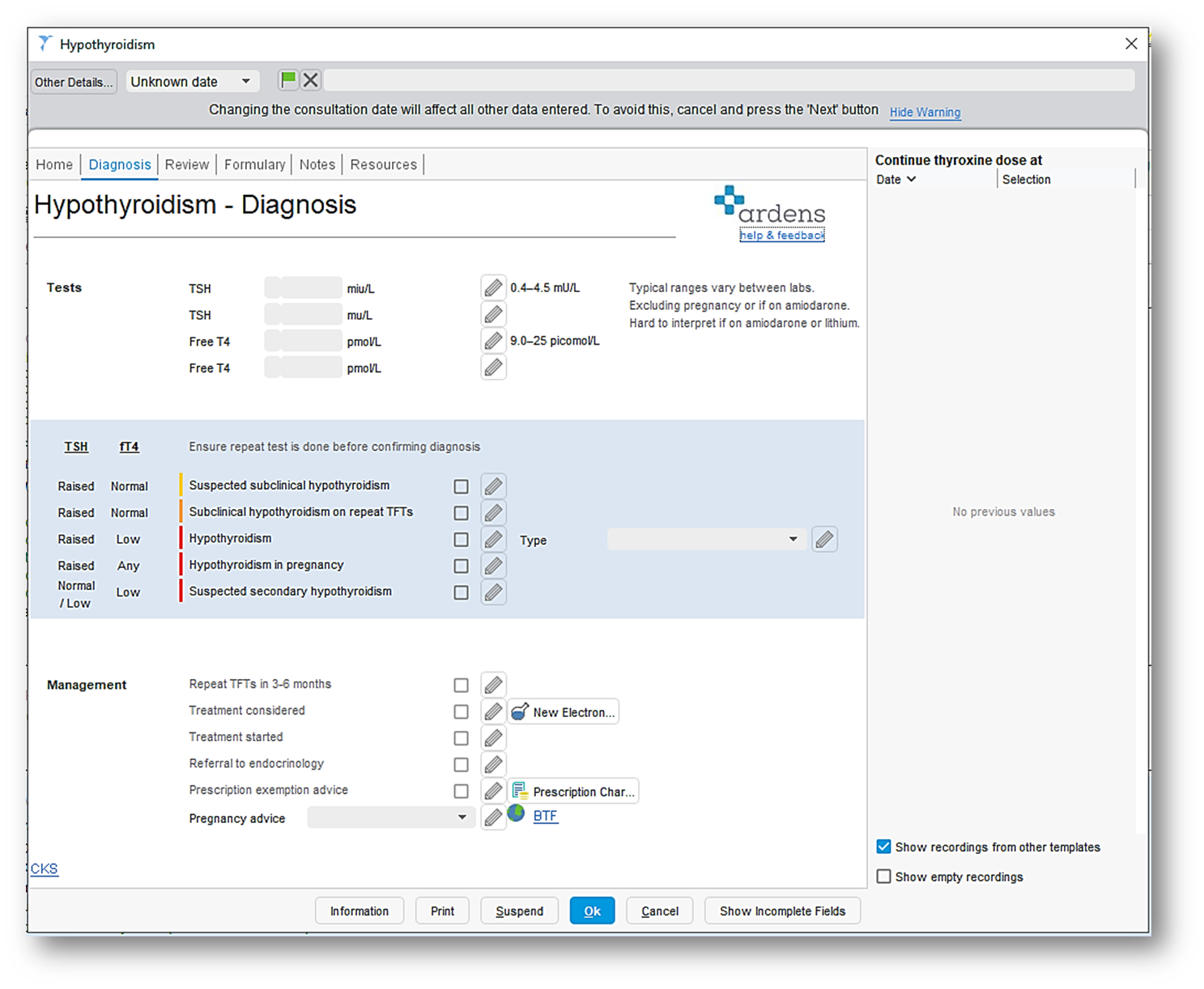The image size is (1204, 989).
Task: Click the Hide Warning link
Action: [925, 112]
